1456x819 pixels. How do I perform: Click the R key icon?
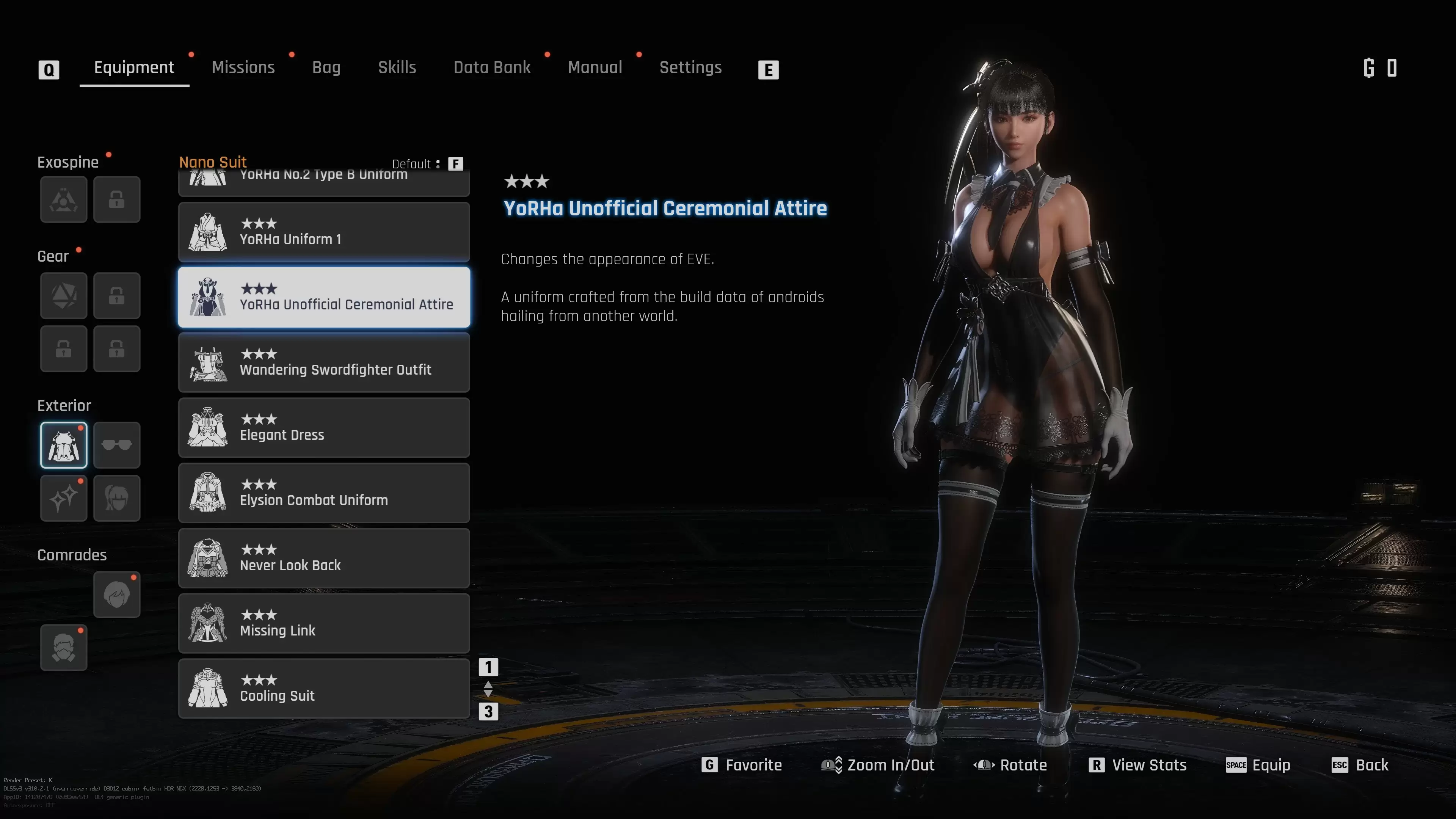click(x=1097, y=765)
